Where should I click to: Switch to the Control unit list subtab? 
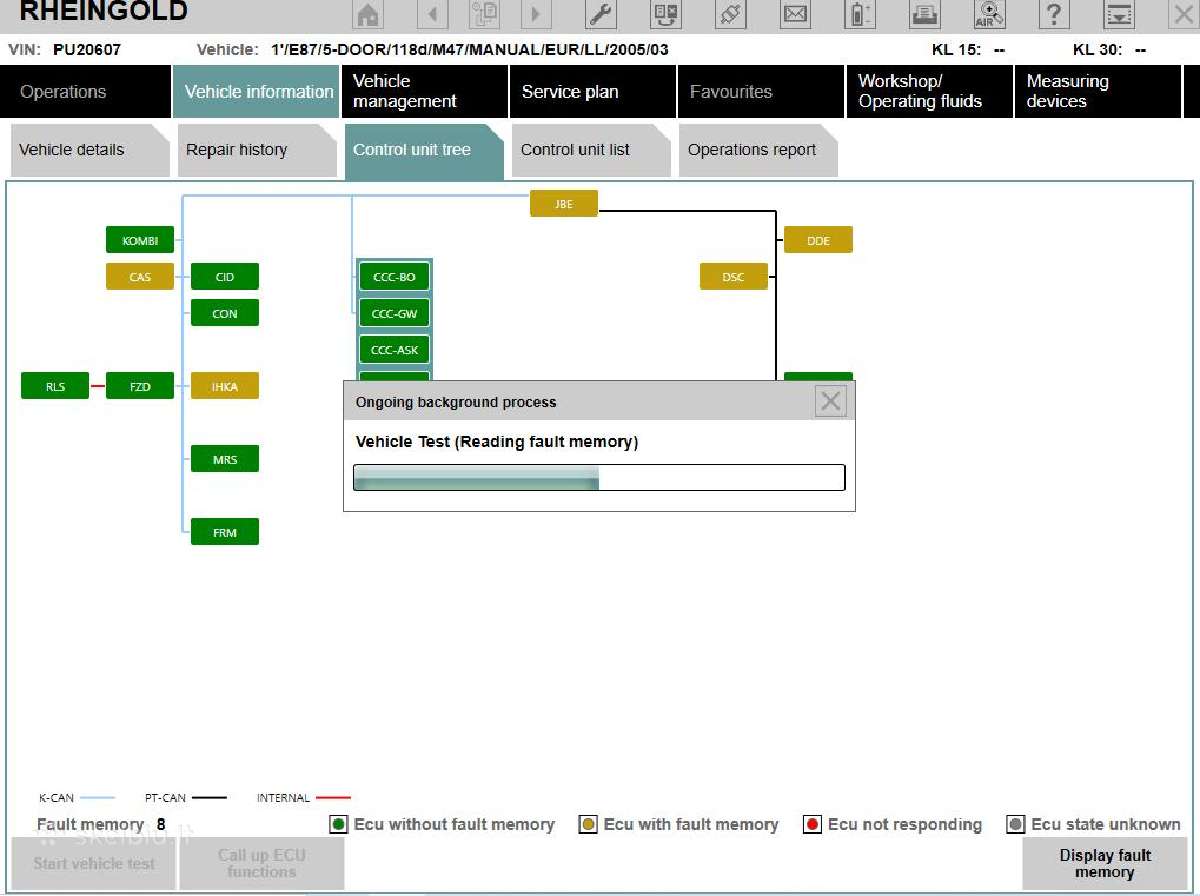click(591, 151)
